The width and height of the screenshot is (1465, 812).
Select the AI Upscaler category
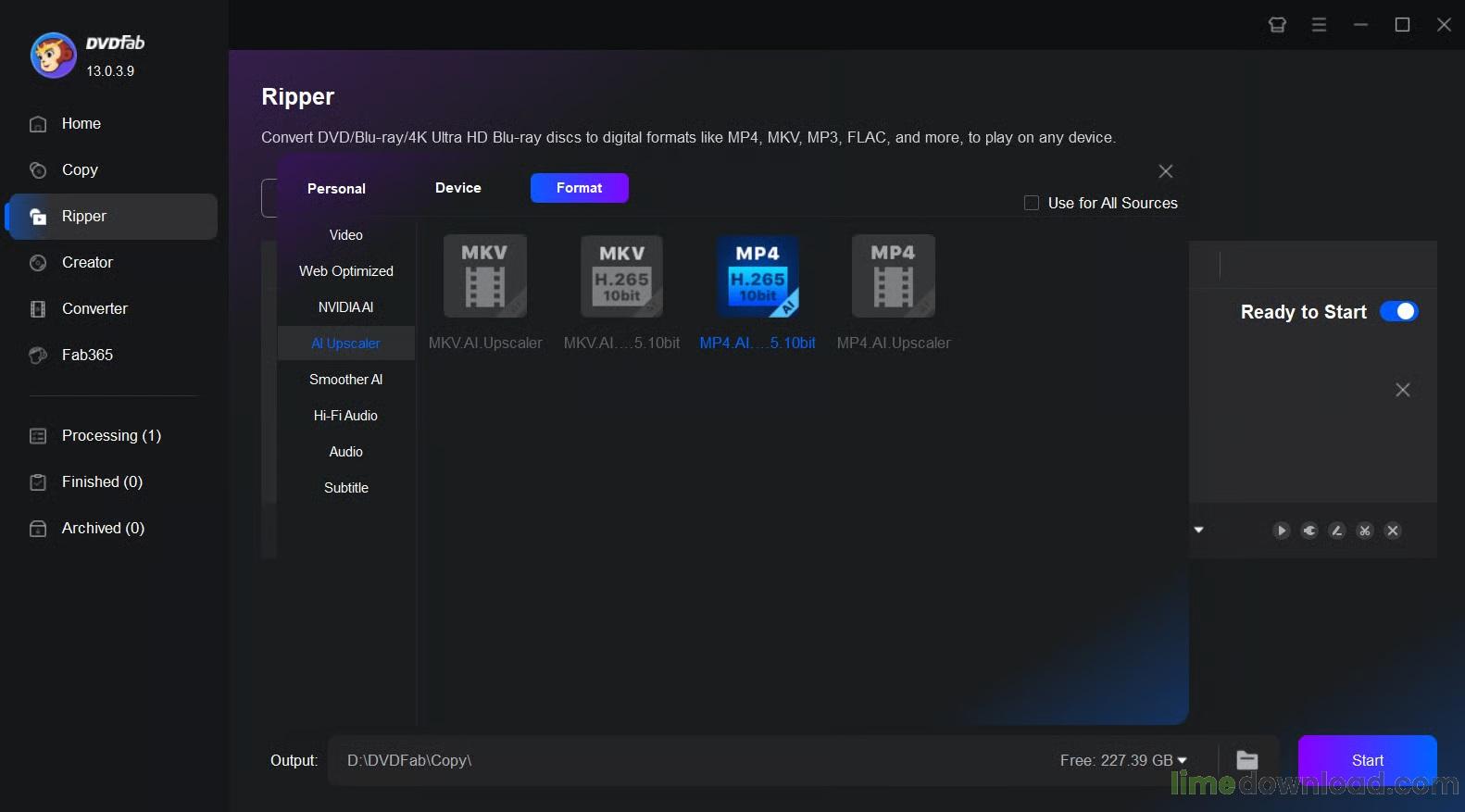346,344
